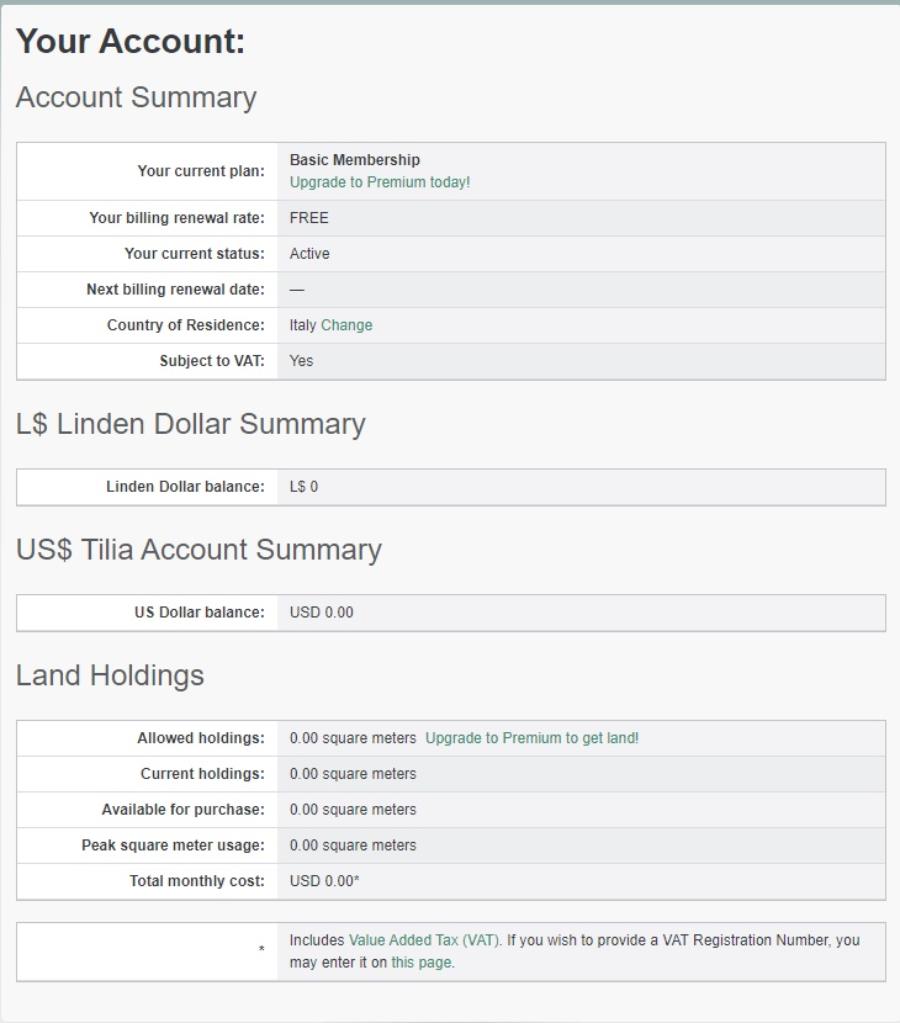The image size is (900, 1023).
Task: Click the L$ Linden Dollar Summary heading
Action: (x=191, y=424)
